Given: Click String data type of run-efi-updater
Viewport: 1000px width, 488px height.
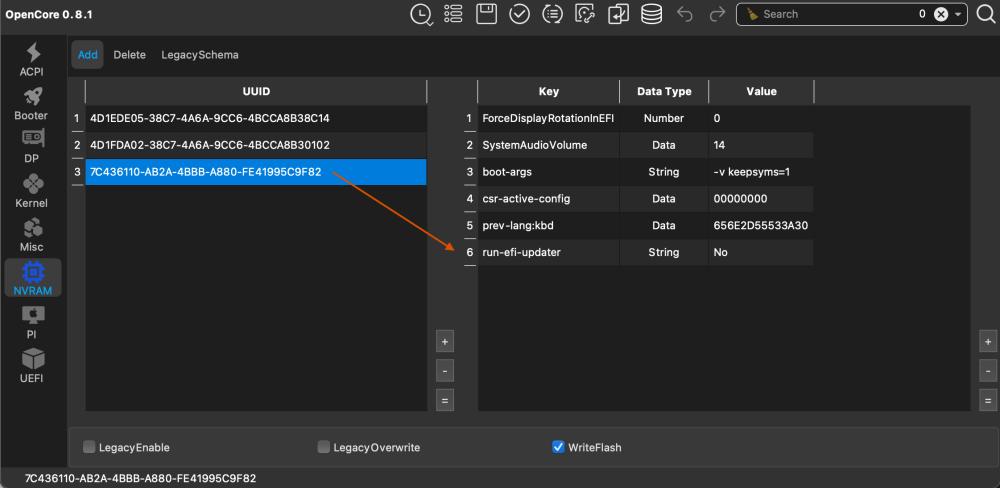Looking at the screenshot, I should (663, 253).
